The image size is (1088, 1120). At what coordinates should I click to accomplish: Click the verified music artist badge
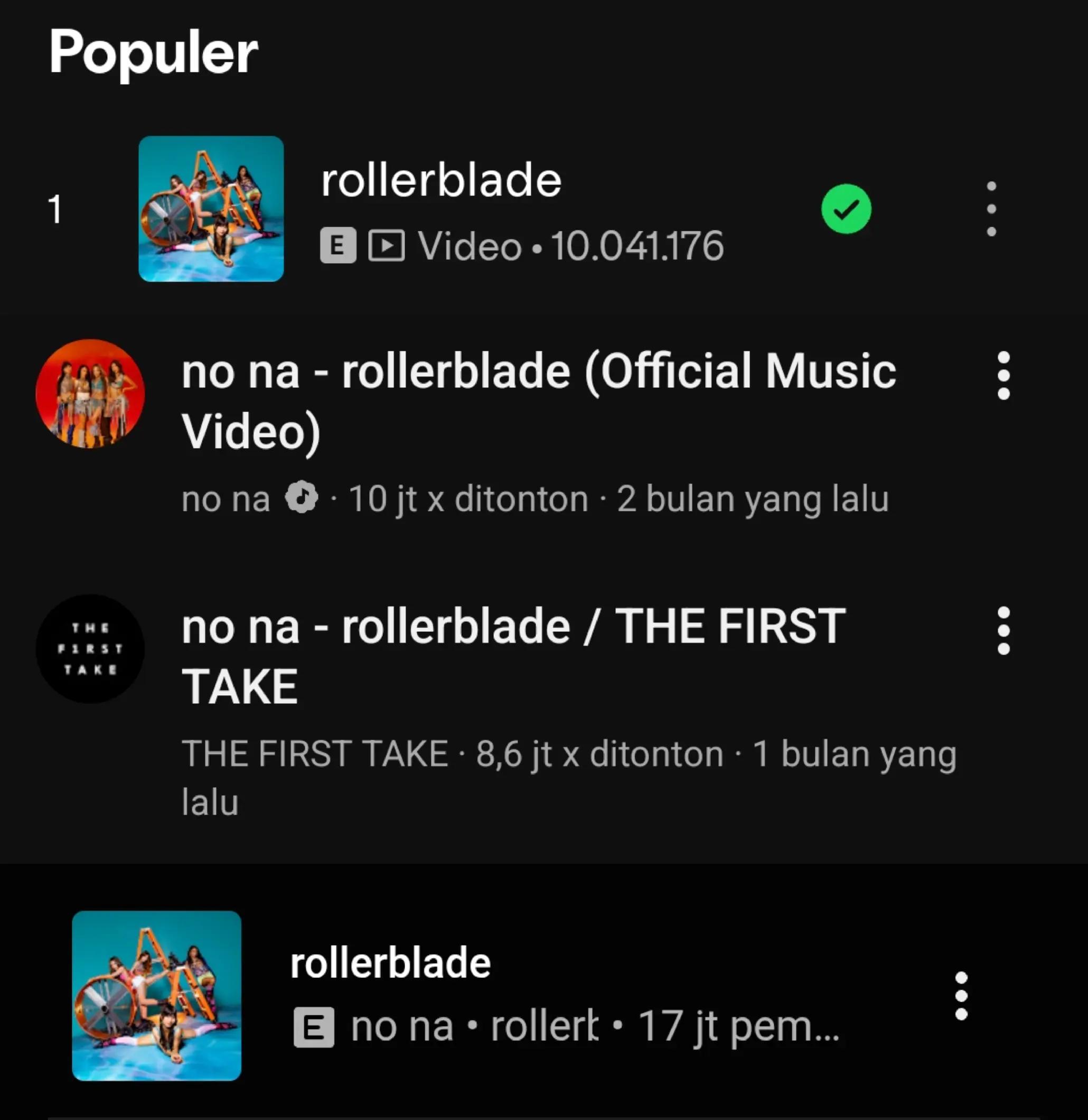coord(302,498)
